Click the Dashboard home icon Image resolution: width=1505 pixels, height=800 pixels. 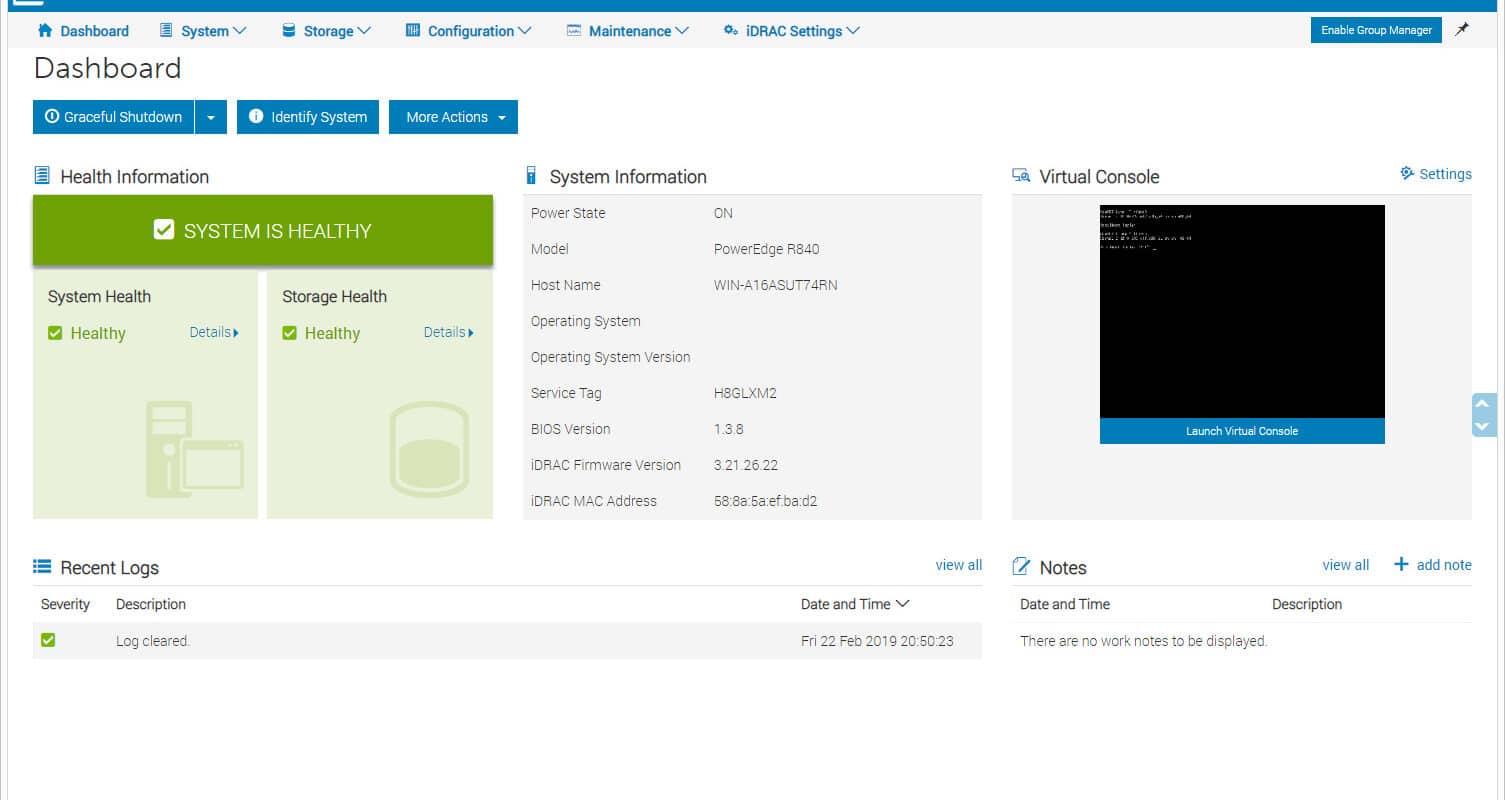pyautogui.click(x=44, y=31)
